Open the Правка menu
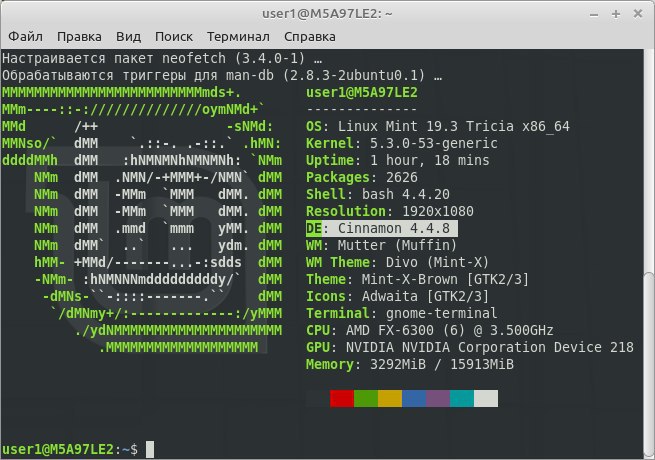Viewport: 655px width, 460px height. (x=79, y=37)
